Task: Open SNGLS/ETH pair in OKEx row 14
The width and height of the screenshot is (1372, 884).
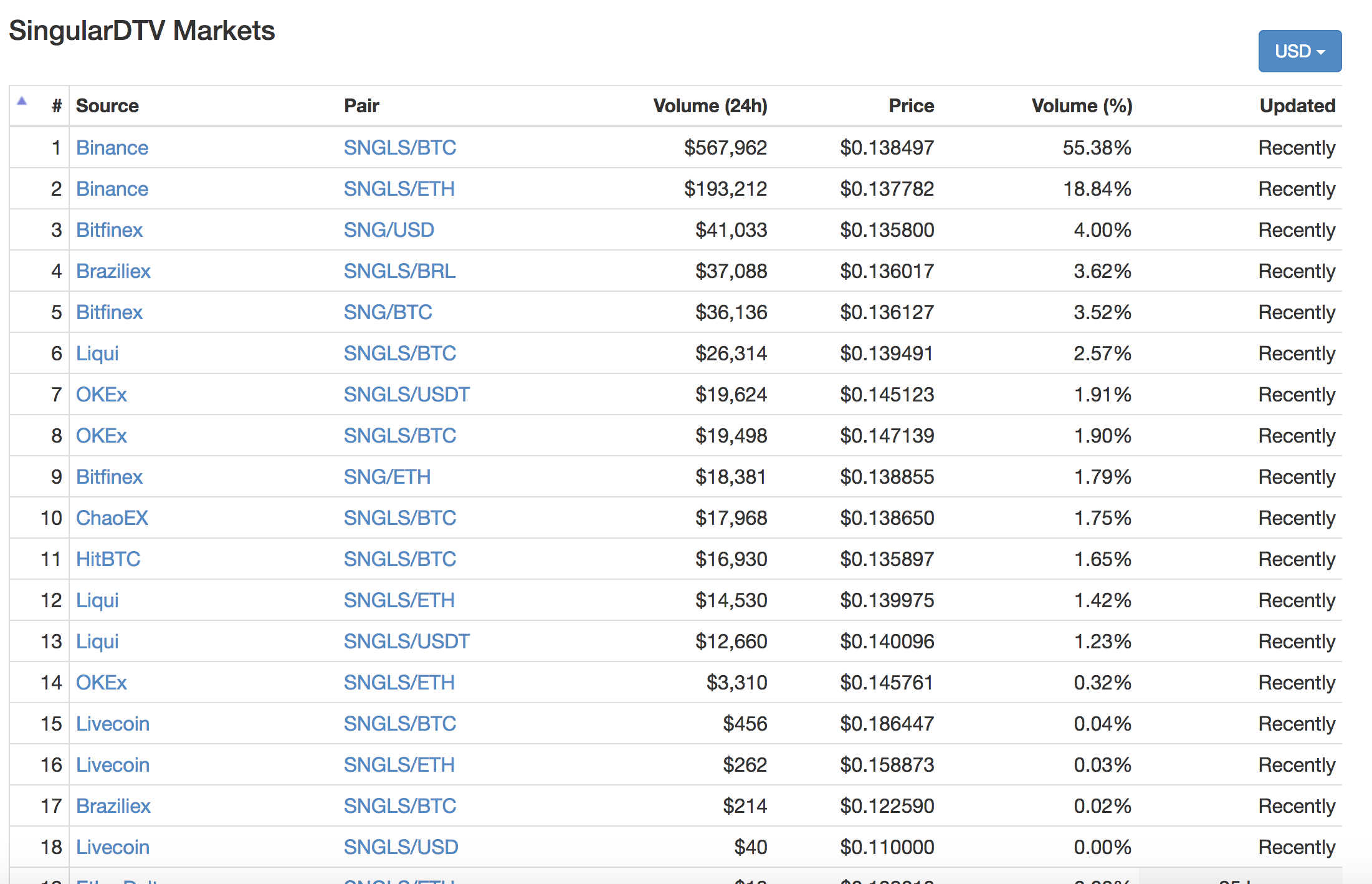Action: click(x=399, y=683)
